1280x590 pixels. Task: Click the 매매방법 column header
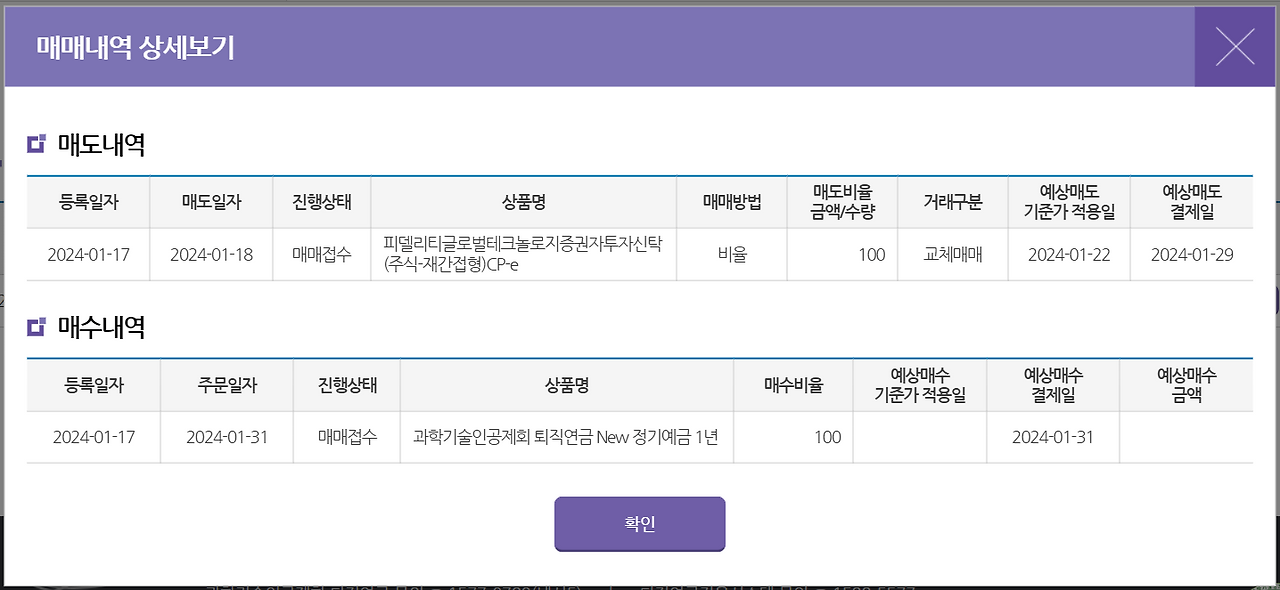point(731,201)
